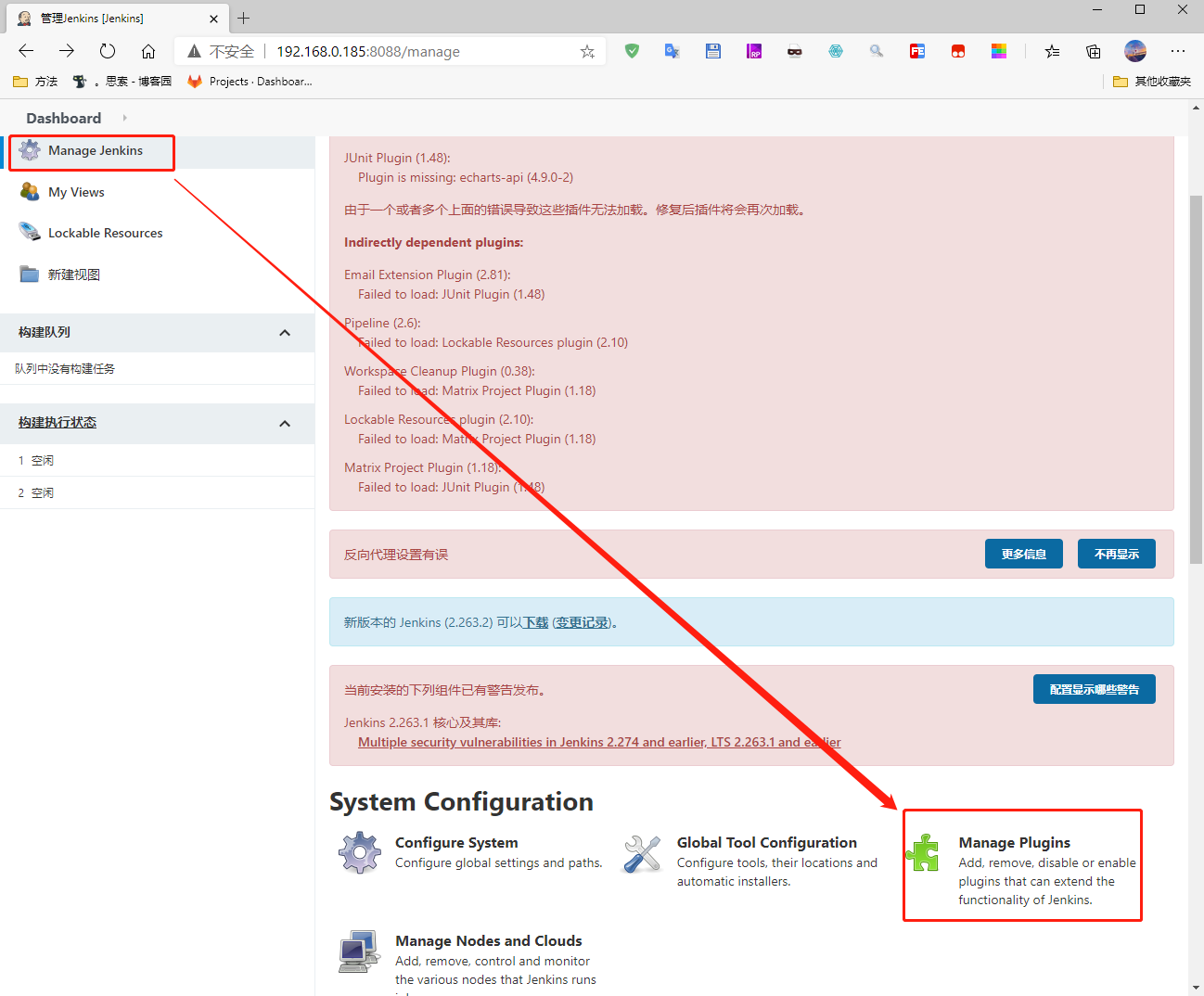This screenshot has height=996, width=1204.
Task: Click the red FE extension icon
Action: [917, 51]
